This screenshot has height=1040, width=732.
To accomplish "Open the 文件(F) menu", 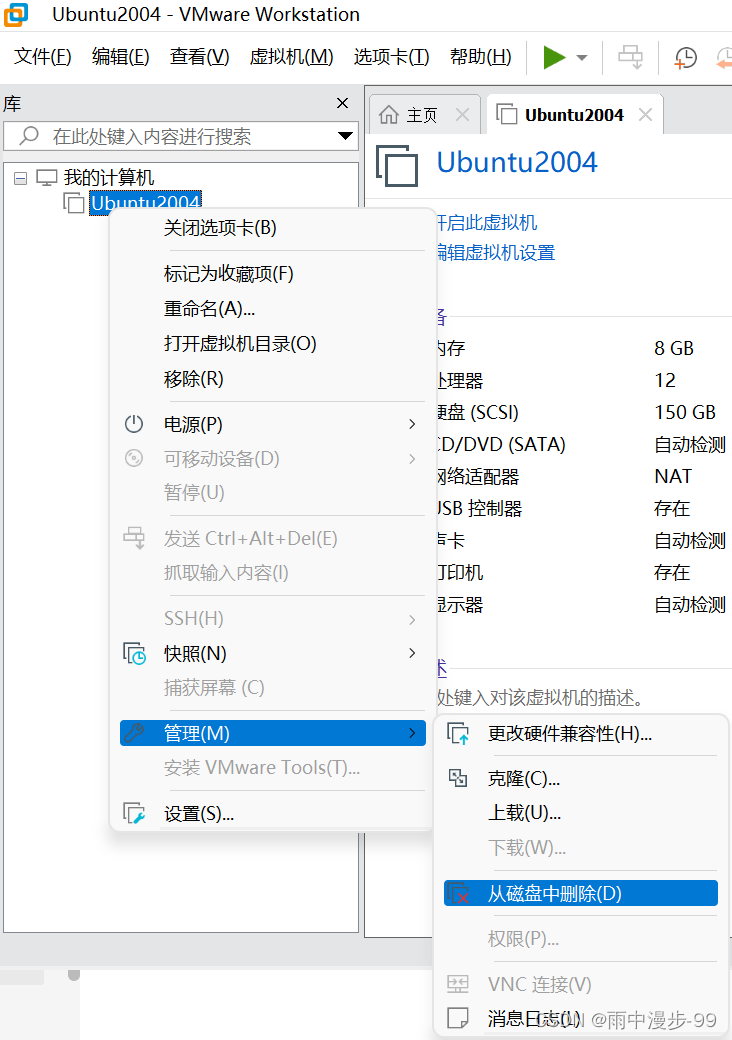I will [x=42, y=57].
